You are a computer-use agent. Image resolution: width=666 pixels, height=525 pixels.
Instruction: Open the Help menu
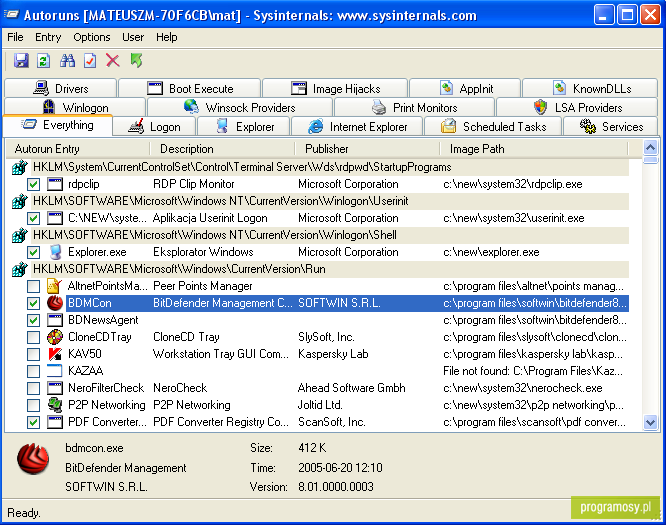pyautogui.click(x=166, y=37)
